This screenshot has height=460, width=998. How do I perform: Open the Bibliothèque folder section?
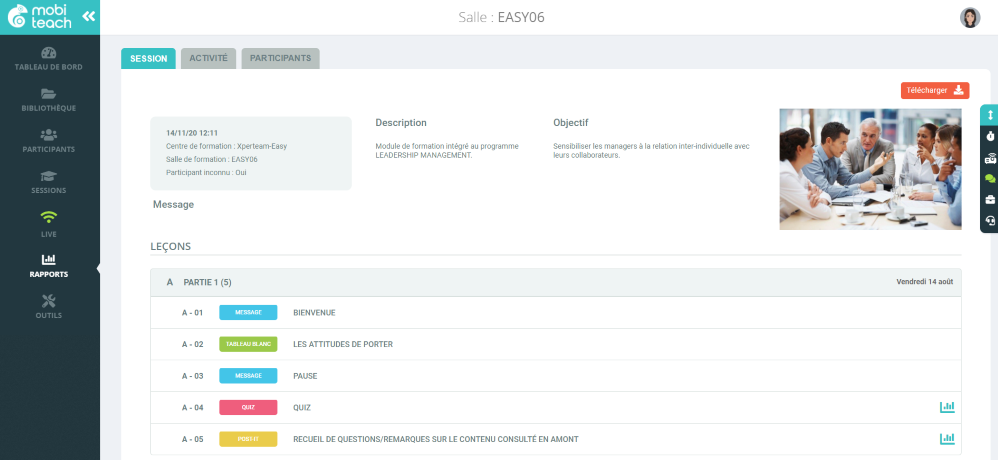pos(48,100)
